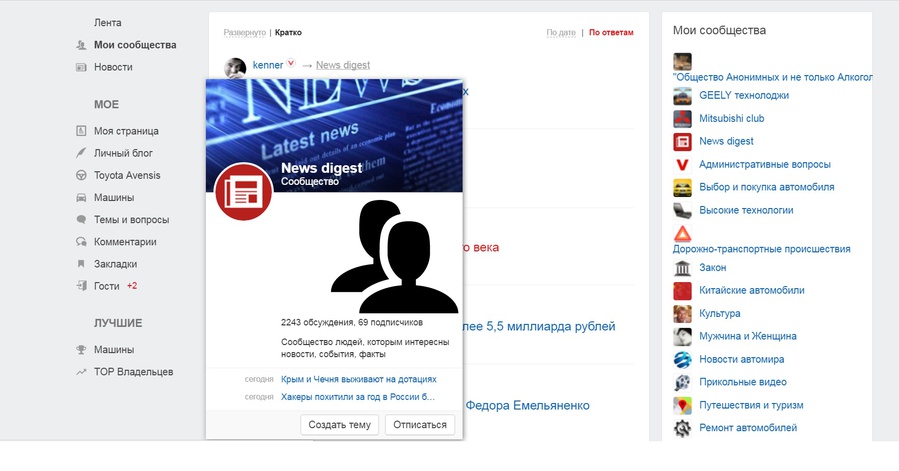
Task: Open the Лента feed link
Action: (107, 23)
